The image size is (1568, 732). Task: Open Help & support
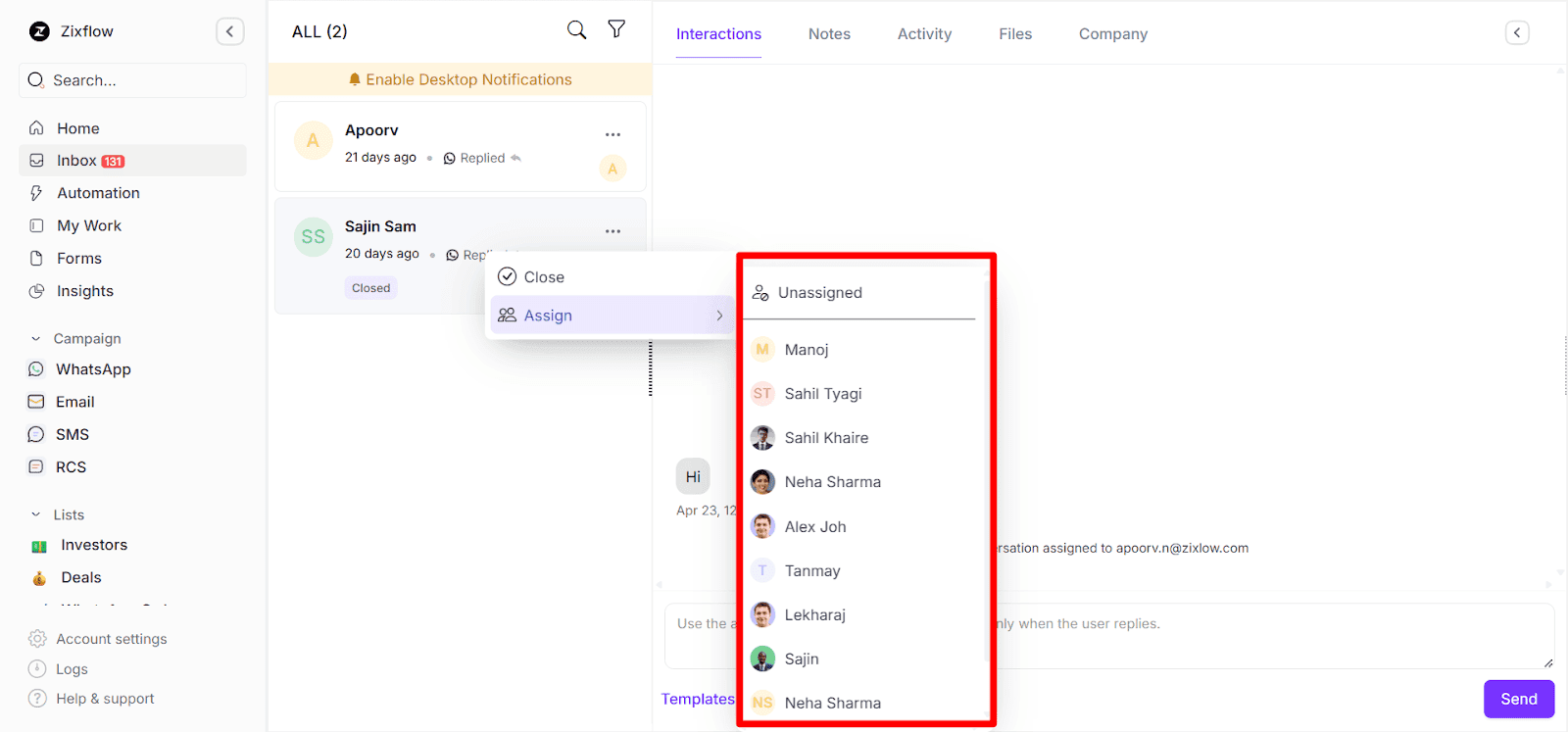pyautogui.click(x=92, y=699)
